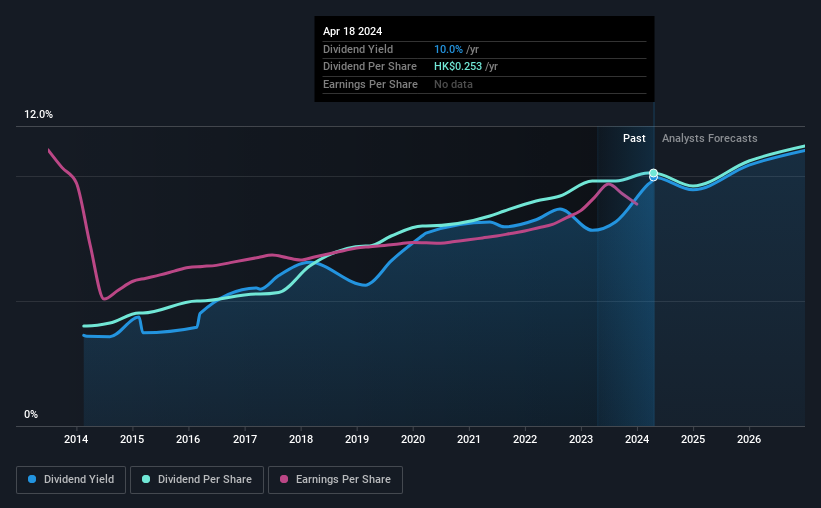Click the 2018 x-axis label

(301, 439)
